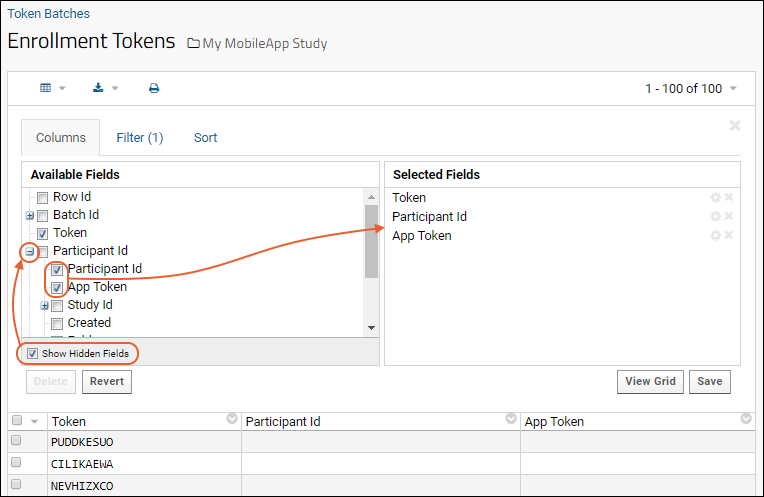Click the print icon

point(154,88)
